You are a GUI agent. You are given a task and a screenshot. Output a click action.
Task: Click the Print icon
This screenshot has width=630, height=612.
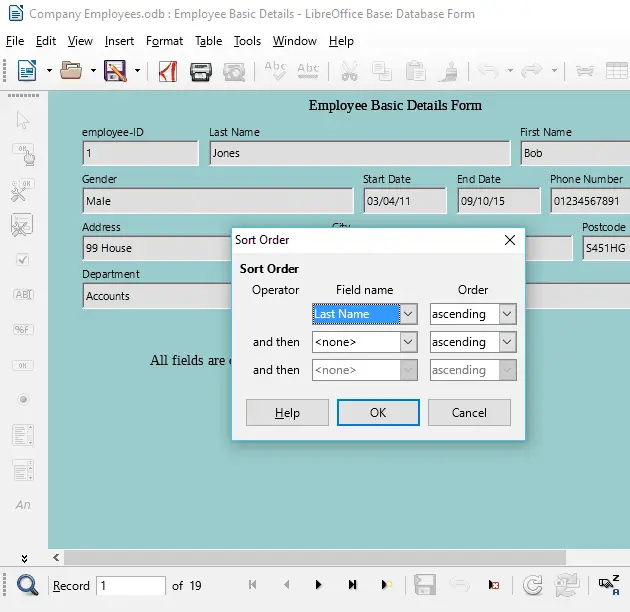pyautogui.click(x=201, y=72)
